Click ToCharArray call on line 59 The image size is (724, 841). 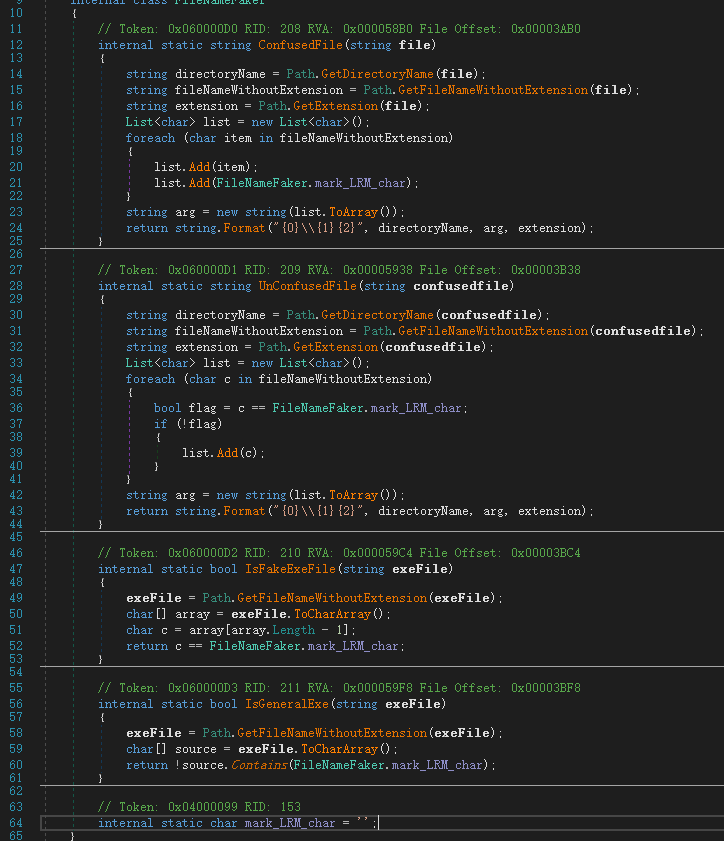(x=339, y=749)
